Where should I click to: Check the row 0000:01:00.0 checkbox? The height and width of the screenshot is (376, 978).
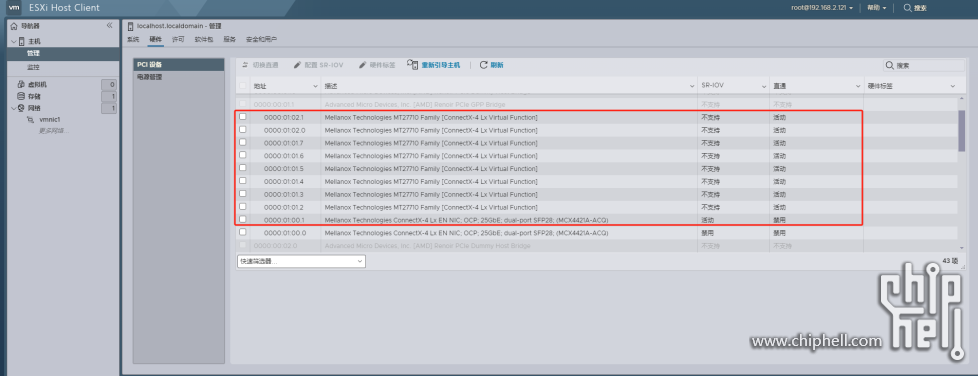pyautogui.click(x=243, y=232)
